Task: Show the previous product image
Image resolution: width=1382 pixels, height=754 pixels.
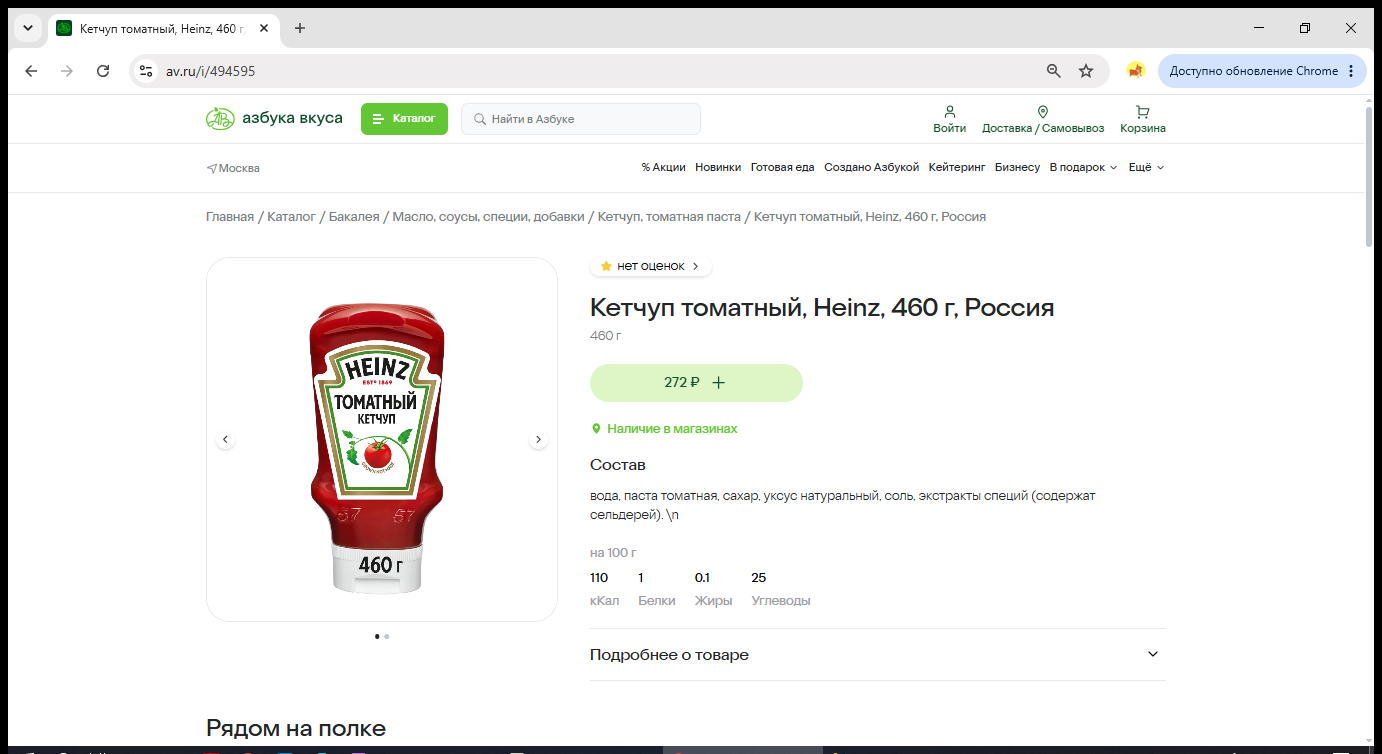Action: [x=225, y=439]
